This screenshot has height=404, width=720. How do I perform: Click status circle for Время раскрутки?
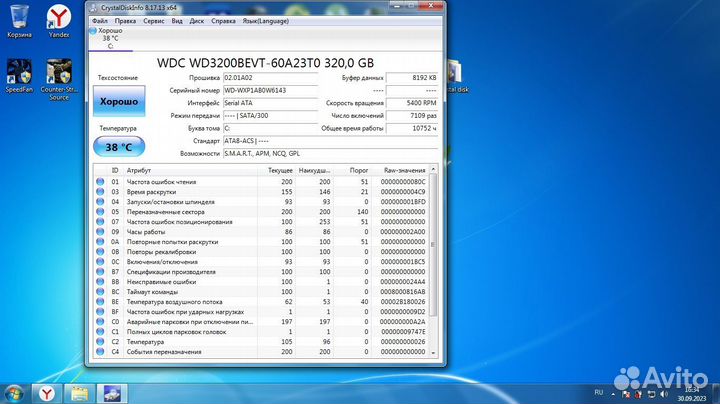pyautogui.click(x=100, y=192)
